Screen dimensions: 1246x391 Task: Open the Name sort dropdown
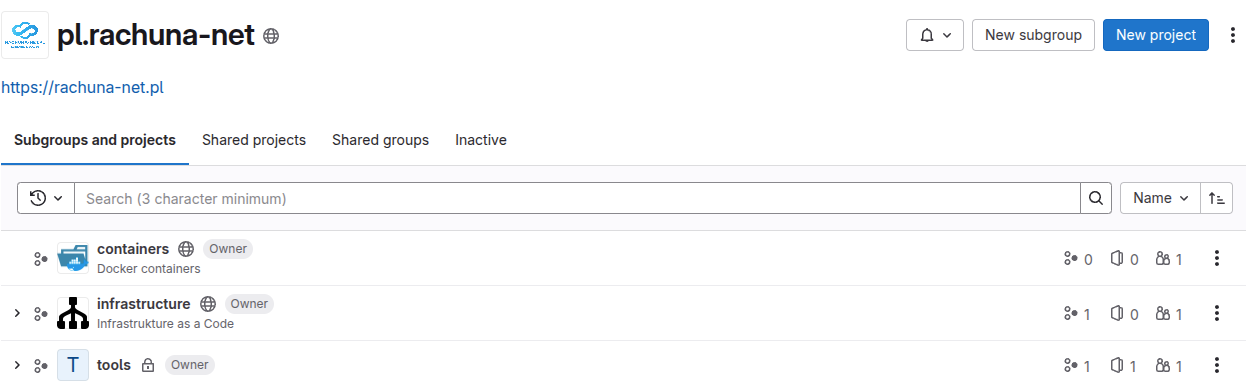[x=1160, y=198]
